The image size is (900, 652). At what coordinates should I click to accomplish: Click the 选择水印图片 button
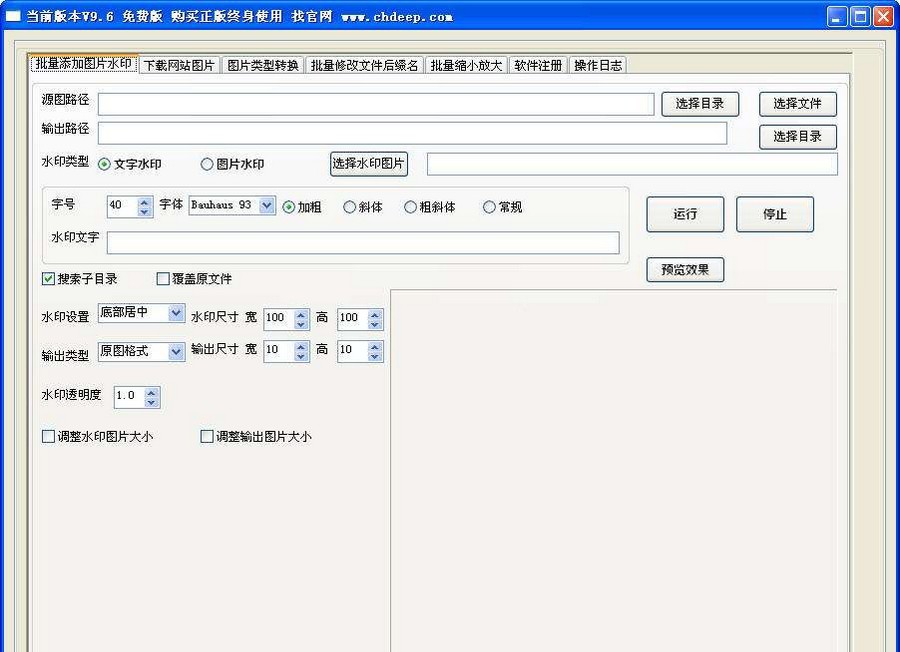coord(368,164)
